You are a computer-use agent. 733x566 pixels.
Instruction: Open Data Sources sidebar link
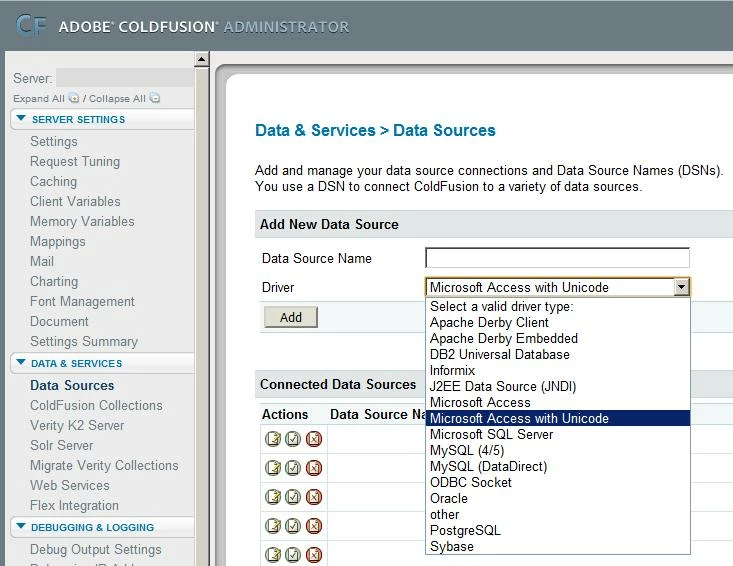(72, 386)
